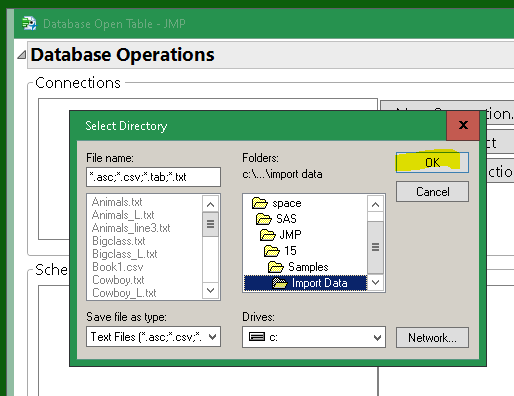
Task: Click the JMP folder icon
Action: (268, 235)
